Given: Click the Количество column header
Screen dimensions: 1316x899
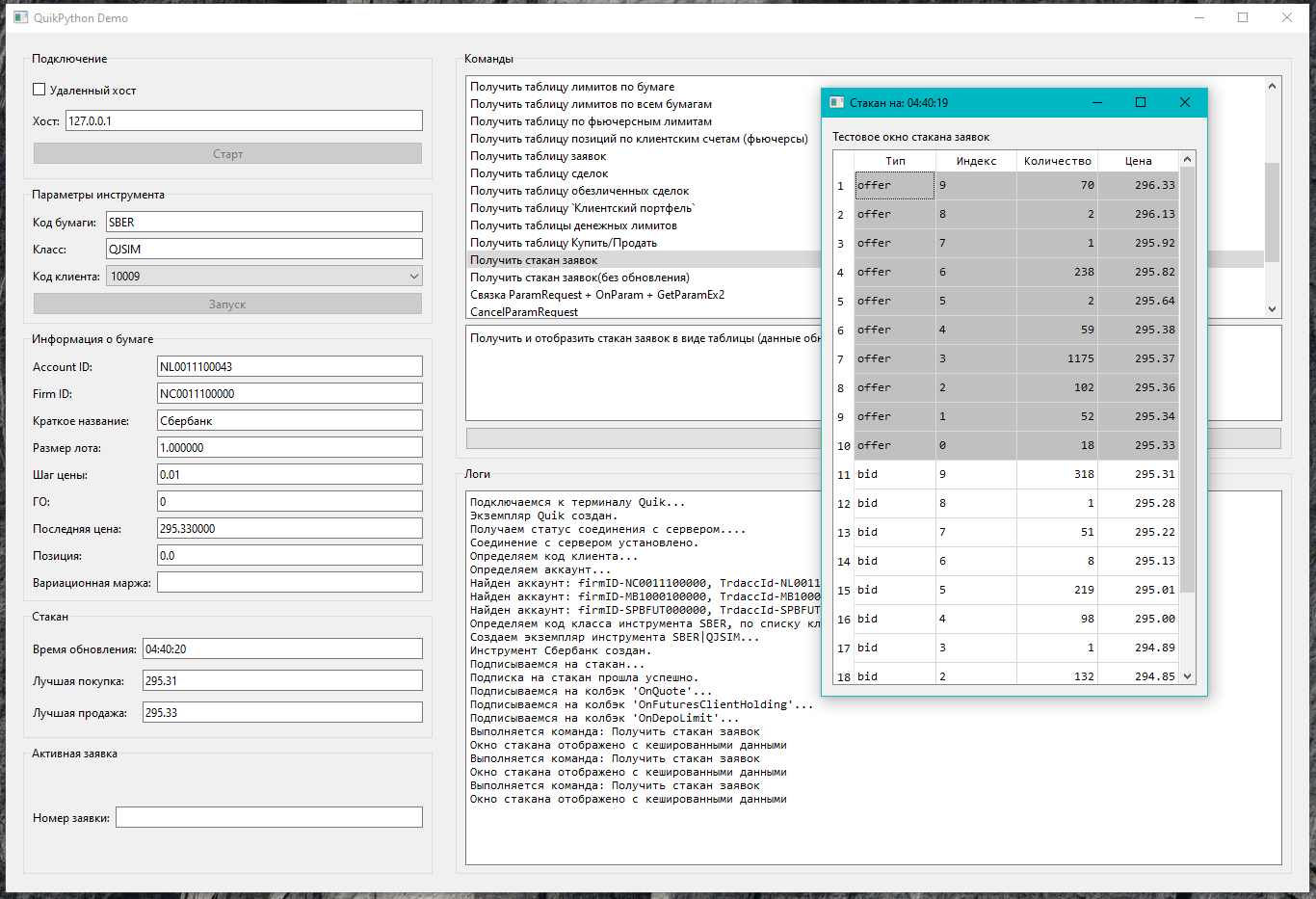Looking at the screenshot, I should coord(1057,161).
